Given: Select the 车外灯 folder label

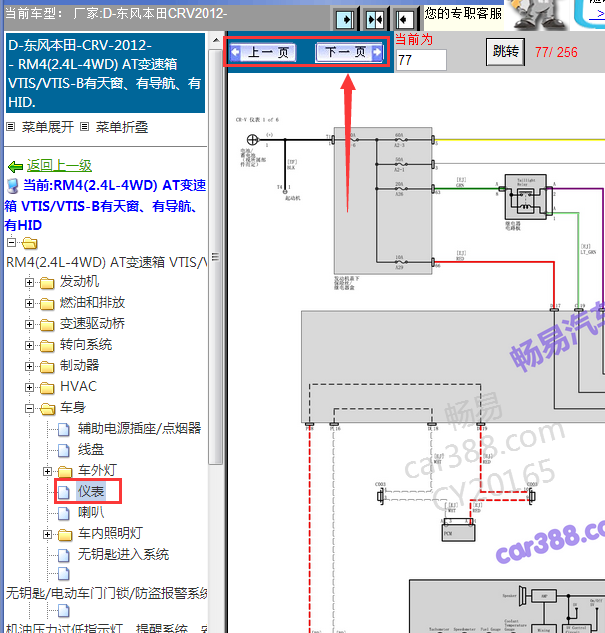Looking at the screenshot, I should tap(98, 470).
